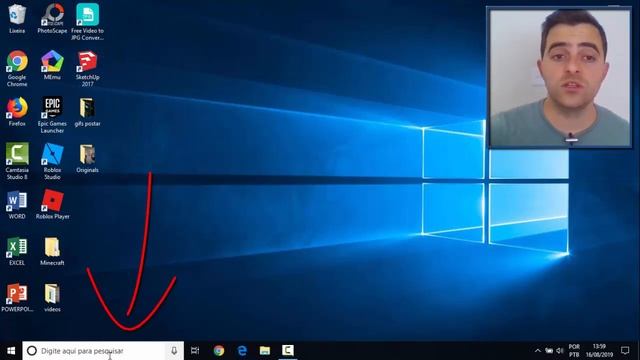Select the Camtasia Studio 8 shortcut
This screenshot has width=640, height=360.
(x=17, y=161)
